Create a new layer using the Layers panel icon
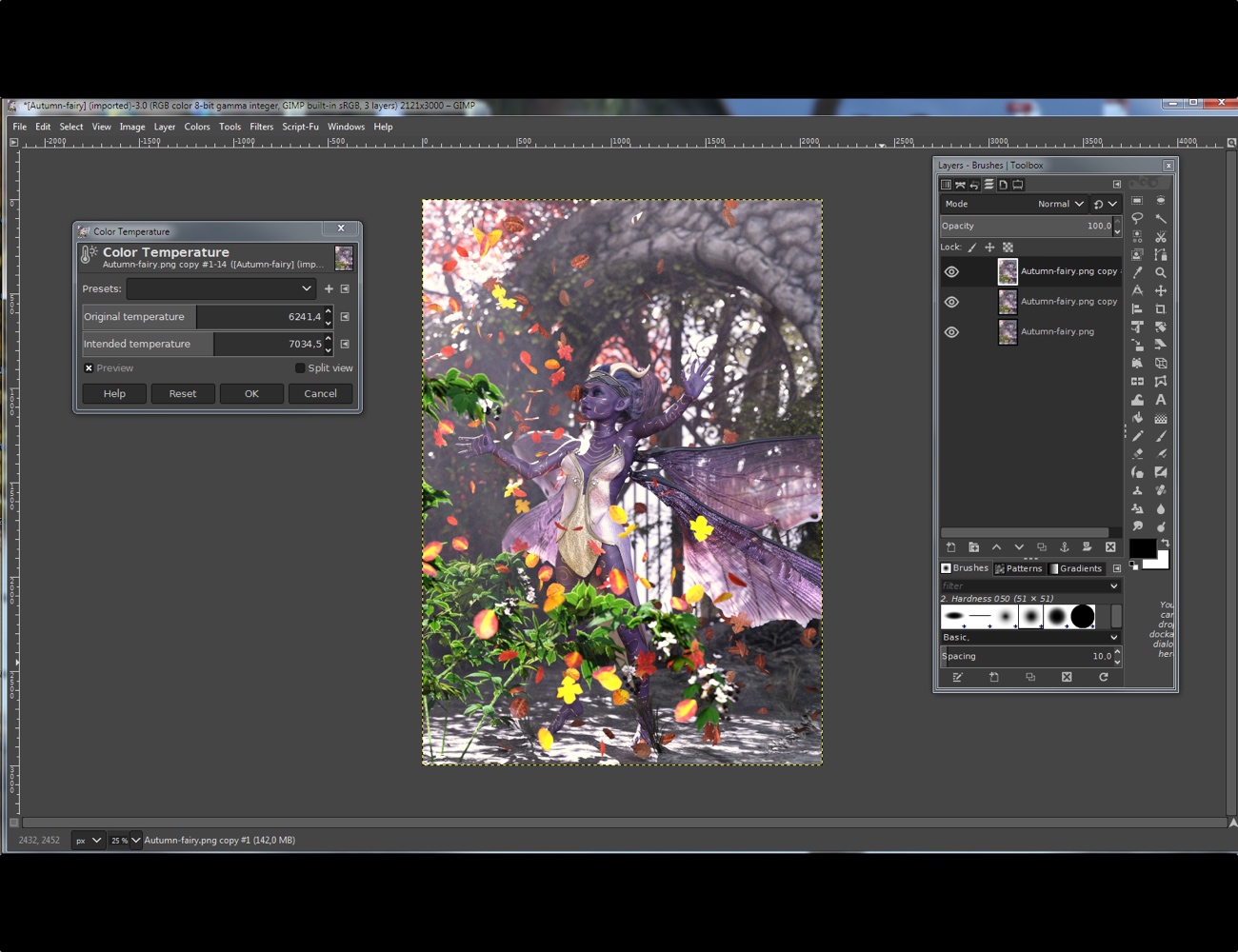Image resolution: width=1238 pixels, height=952 pixels. click(951, 546)
